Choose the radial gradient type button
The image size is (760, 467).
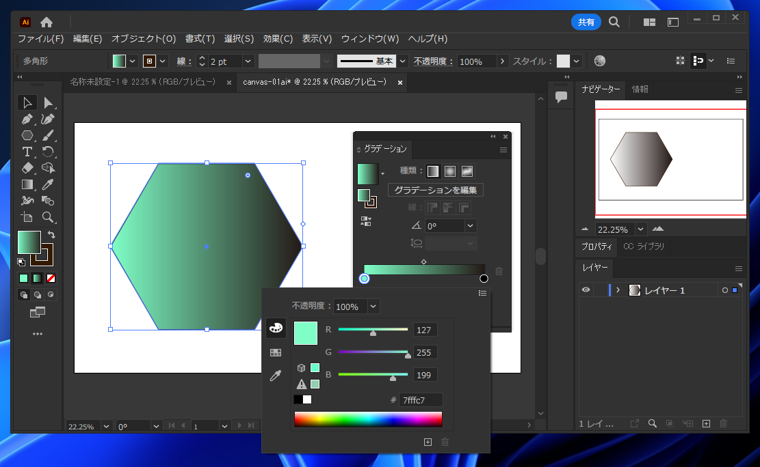[450, 171]
